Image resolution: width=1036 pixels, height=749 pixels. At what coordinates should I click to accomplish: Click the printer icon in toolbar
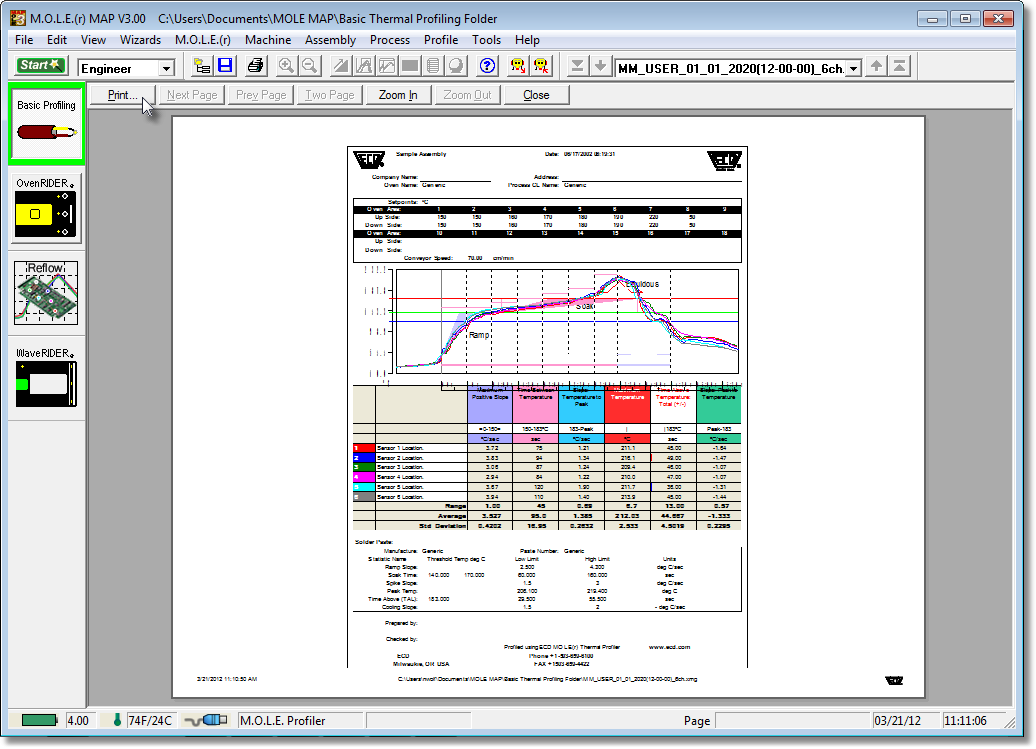click(x=255, y=65)
